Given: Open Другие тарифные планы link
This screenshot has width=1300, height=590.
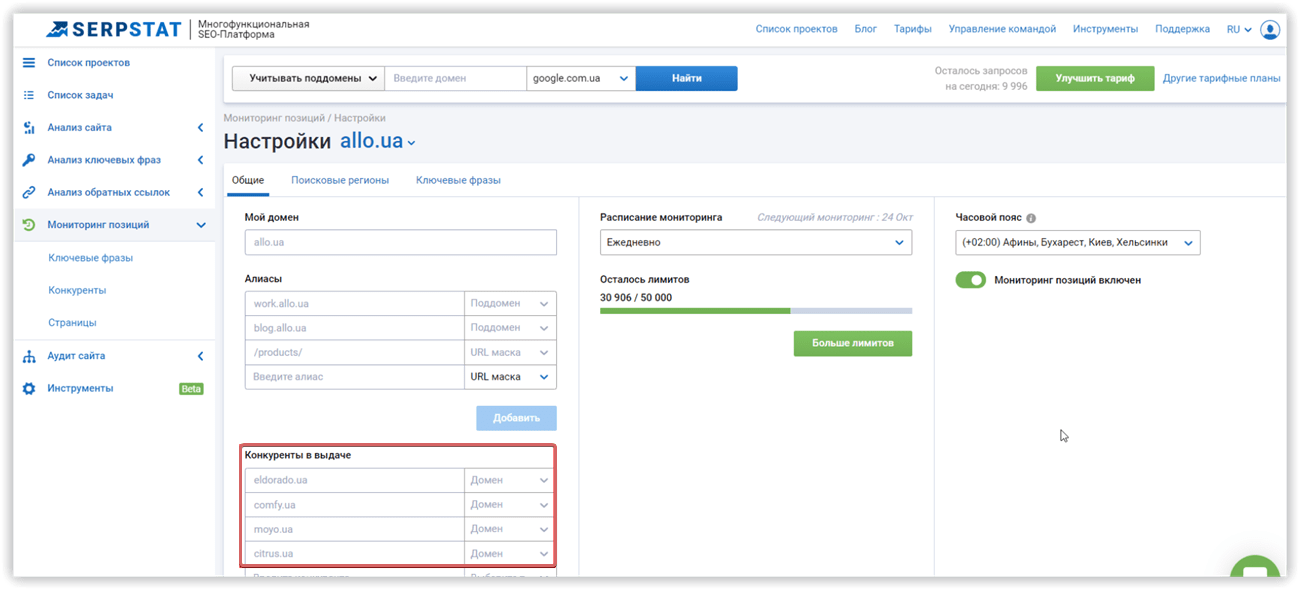Looking at the screenshot, I should (1221, 78).
